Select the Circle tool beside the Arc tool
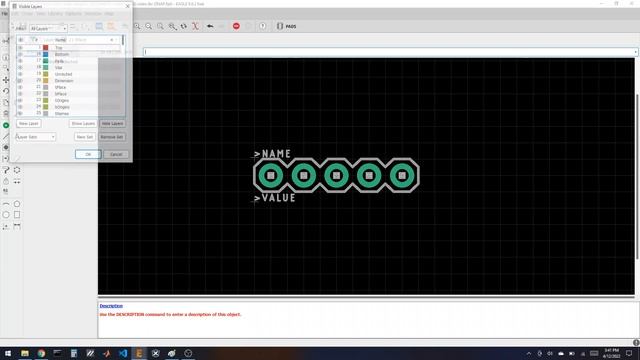 tap(17, 204)
